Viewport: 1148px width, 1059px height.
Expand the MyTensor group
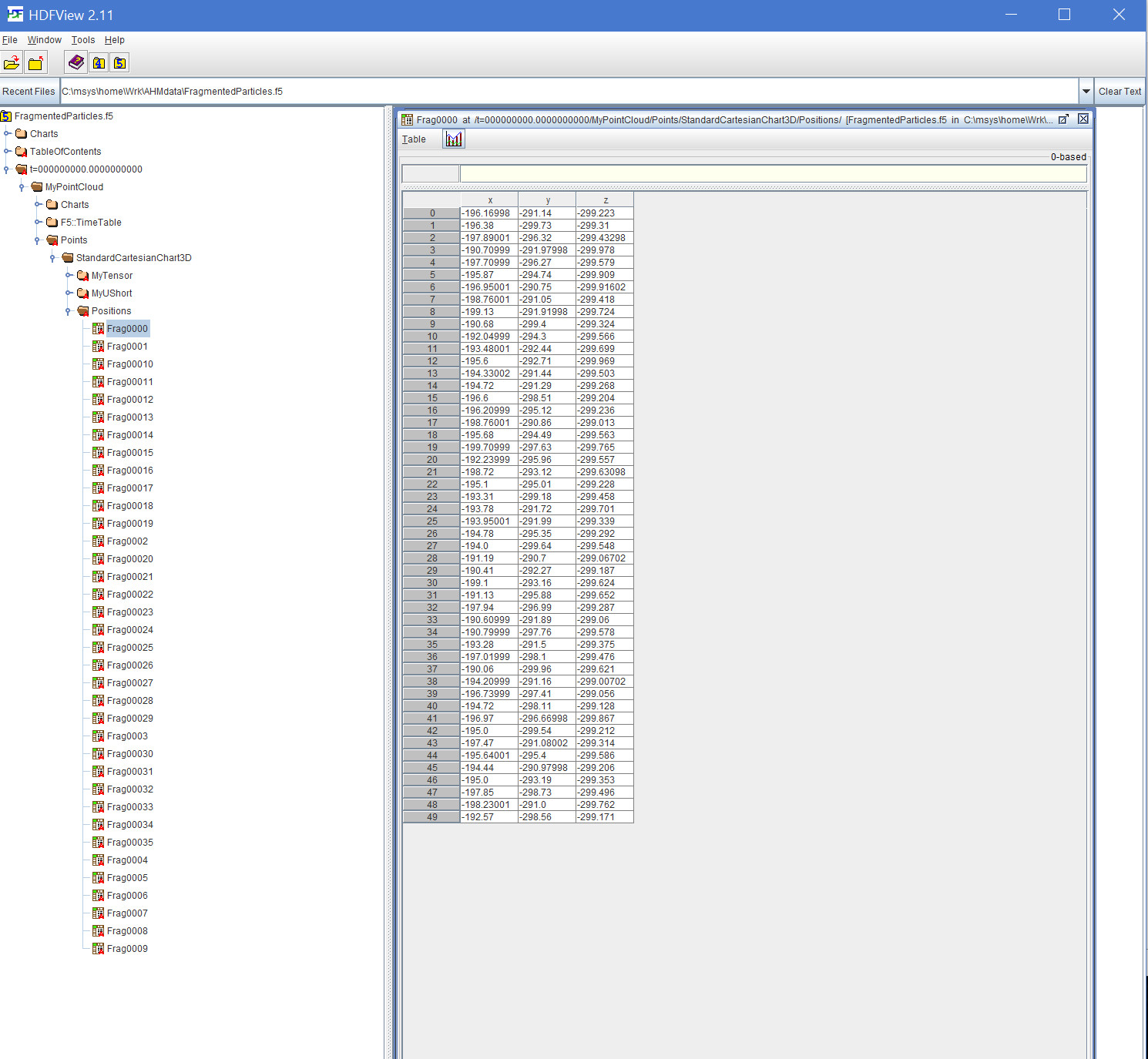[69, 276]
